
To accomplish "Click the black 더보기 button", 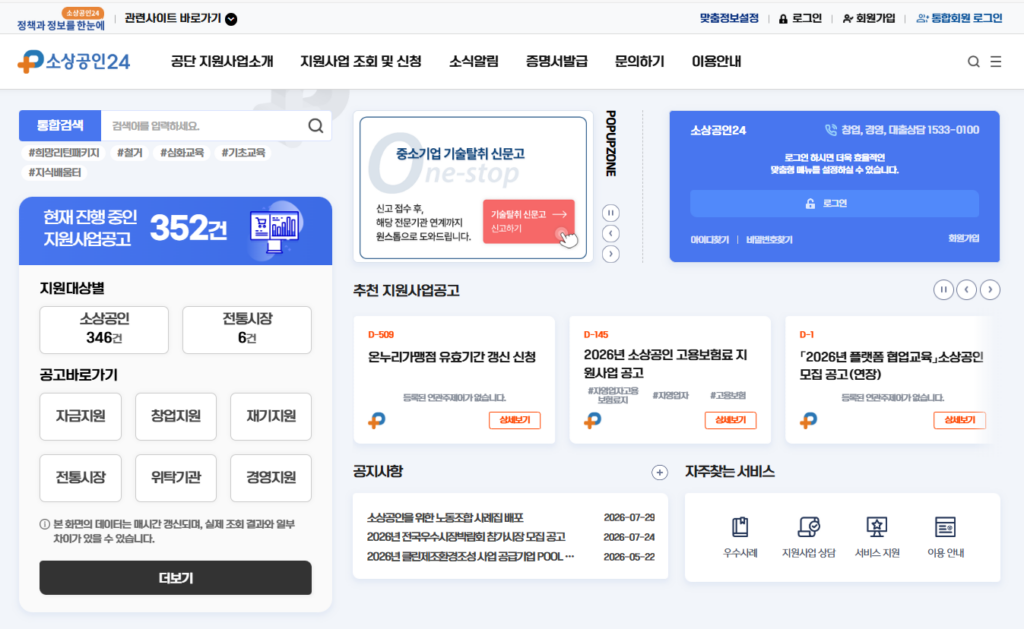I will tap(176, 578).
